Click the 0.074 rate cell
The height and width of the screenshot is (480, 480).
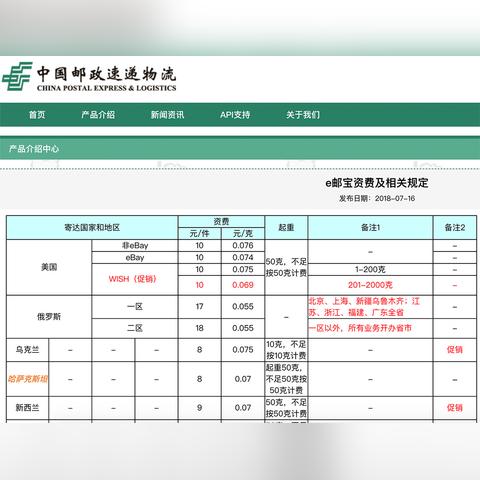pyautogui.click(x=243, y=258)
